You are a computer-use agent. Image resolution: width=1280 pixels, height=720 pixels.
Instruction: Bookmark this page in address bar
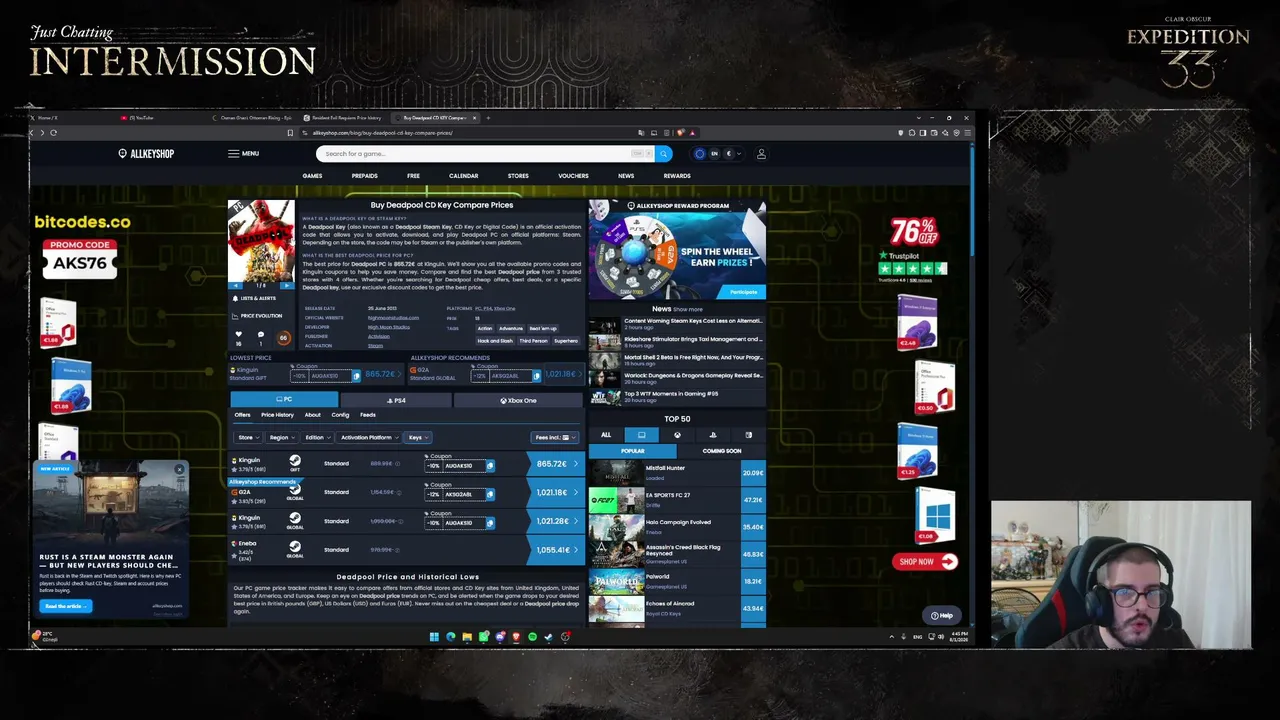290,133
